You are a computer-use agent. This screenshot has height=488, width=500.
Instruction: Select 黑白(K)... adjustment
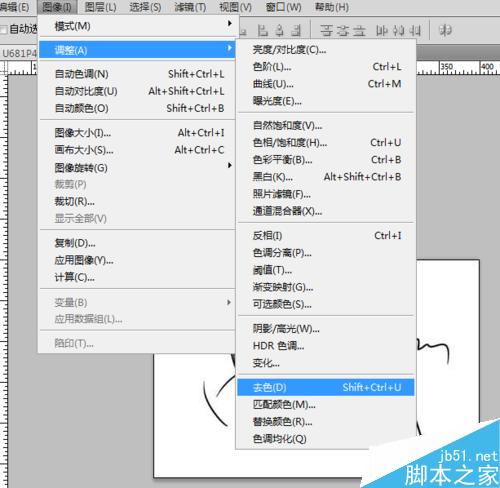[x=326, y=177]
